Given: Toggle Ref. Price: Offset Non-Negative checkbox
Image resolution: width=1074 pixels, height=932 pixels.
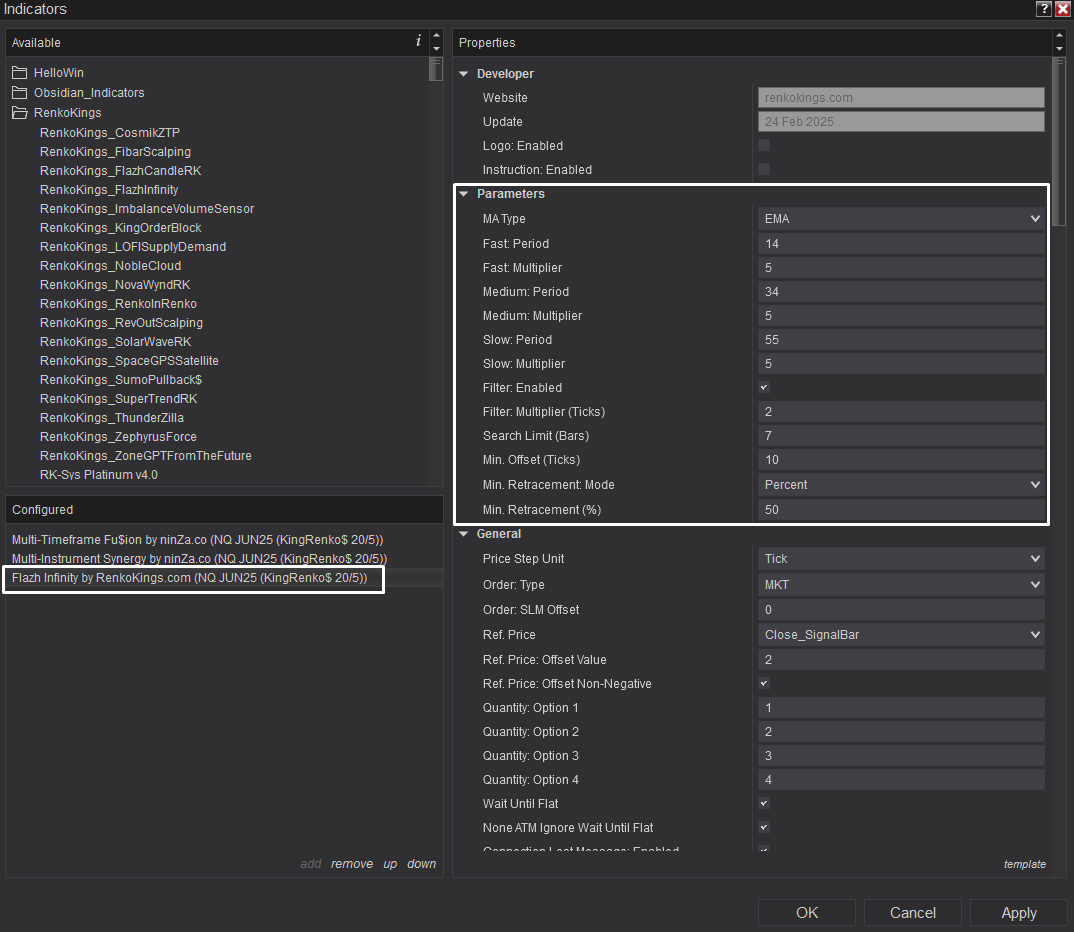Looking at the screenshot, I should click(764, 683).
